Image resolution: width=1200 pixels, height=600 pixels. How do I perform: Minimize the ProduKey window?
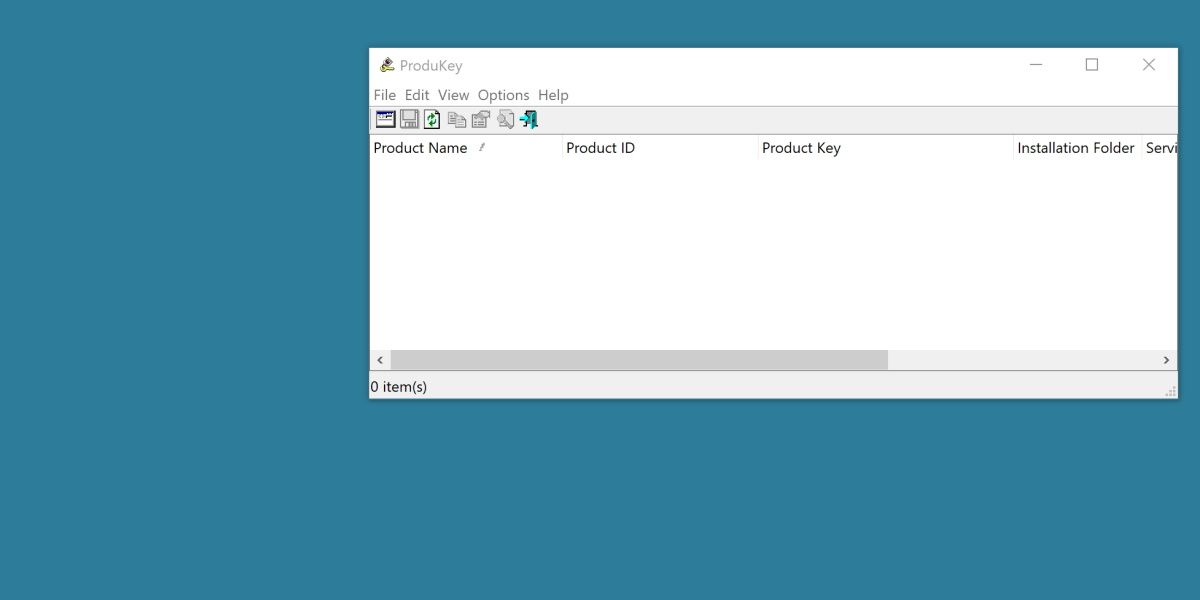click(1036, 65)
